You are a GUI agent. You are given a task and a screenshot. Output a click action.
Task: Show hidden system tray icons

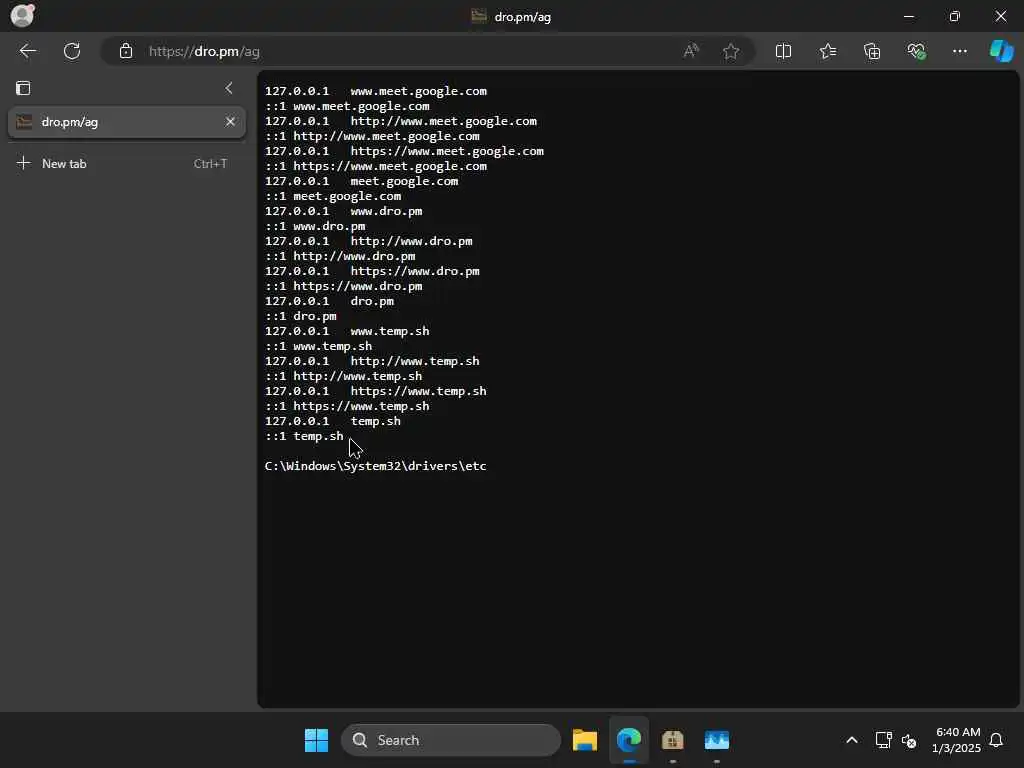[x=852, y=740]
